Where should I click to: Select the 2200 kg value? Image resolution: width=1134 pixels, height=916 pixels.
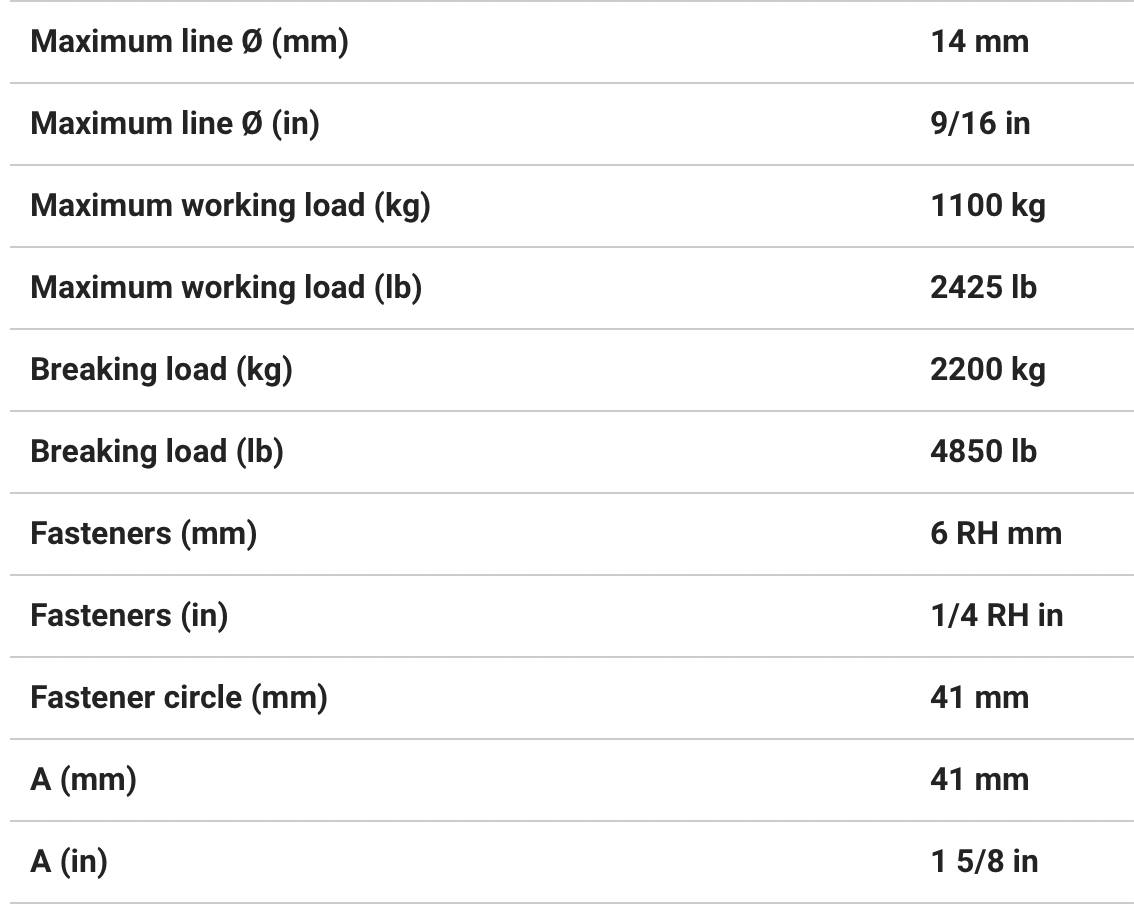tap(987, 370)
